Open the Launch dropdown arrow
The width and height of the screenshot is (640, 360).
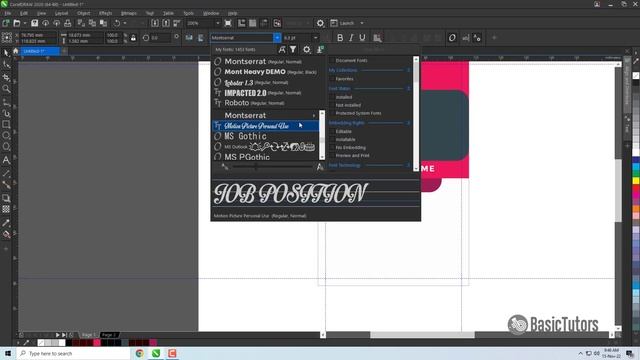[362, 23]
